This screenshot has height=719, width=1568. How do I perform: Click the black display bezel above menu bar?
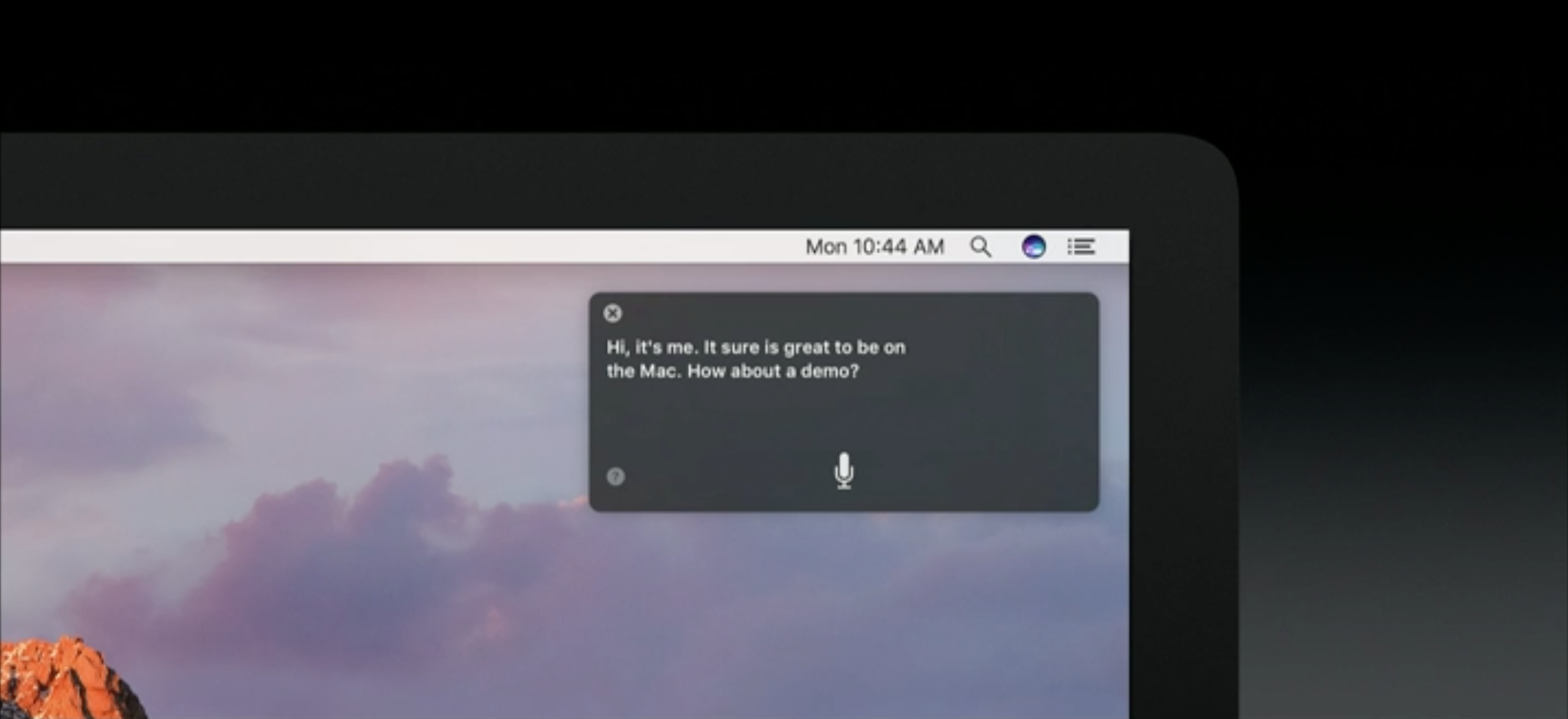[x=605, y=182]
